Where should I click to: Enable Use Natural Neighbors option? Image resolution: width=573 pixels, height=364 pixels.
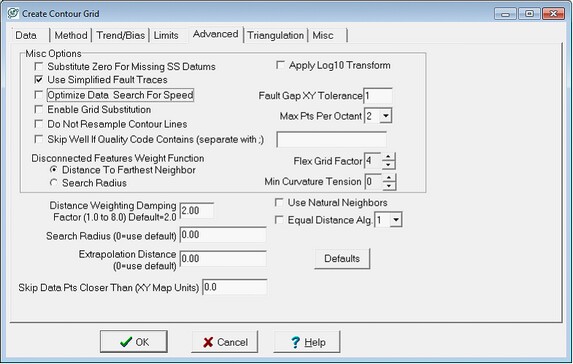click(x=279, y=202)
